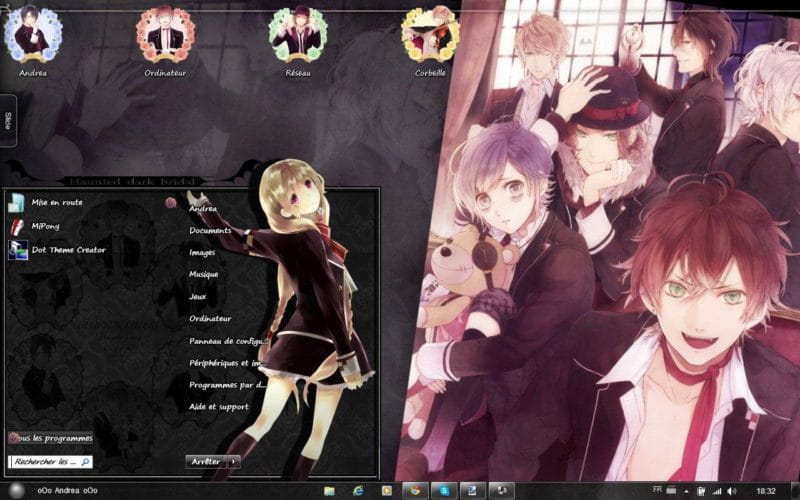Viewport: 800px width, 500px height.
Task: Open Panneau de configuration menu entry
Action: coord(227,340)
